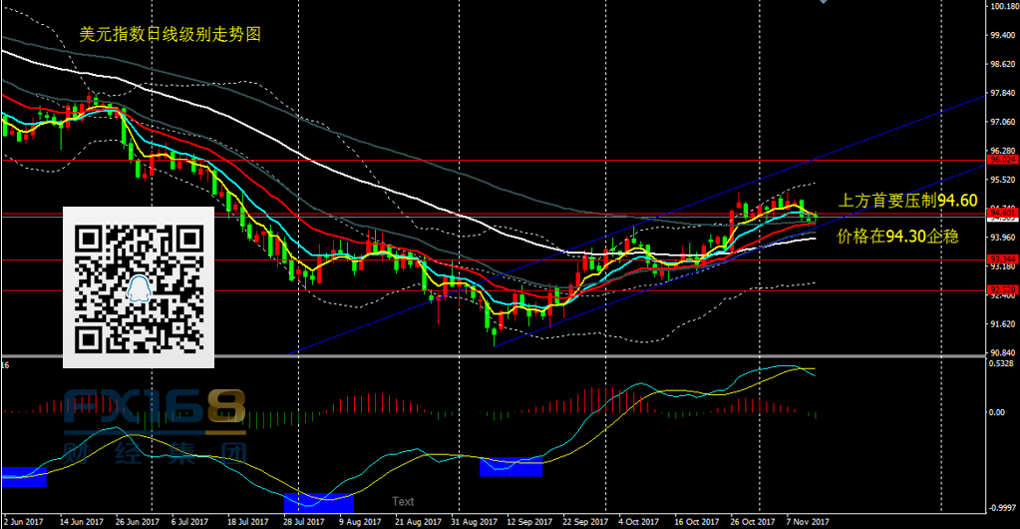Click the QR code image

tap(138, 287)
